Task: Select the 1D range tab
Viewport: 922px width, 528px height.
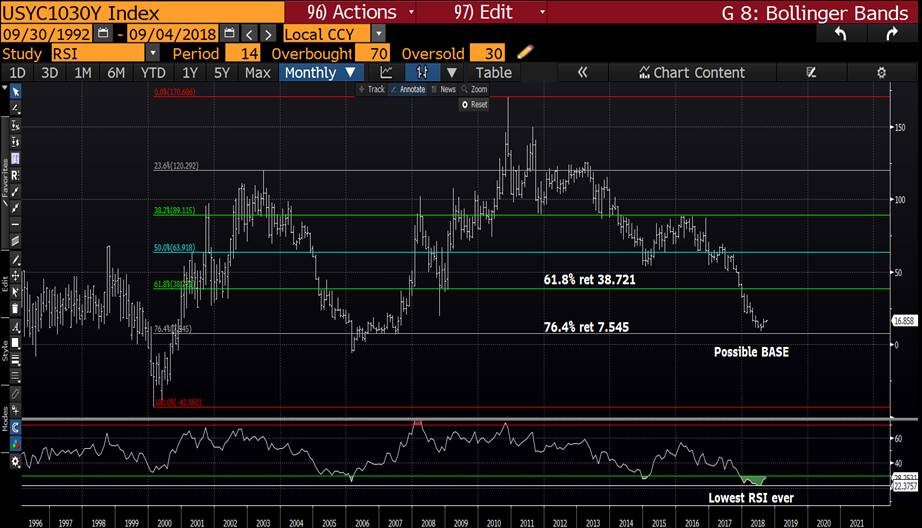Action: (18, 72)
